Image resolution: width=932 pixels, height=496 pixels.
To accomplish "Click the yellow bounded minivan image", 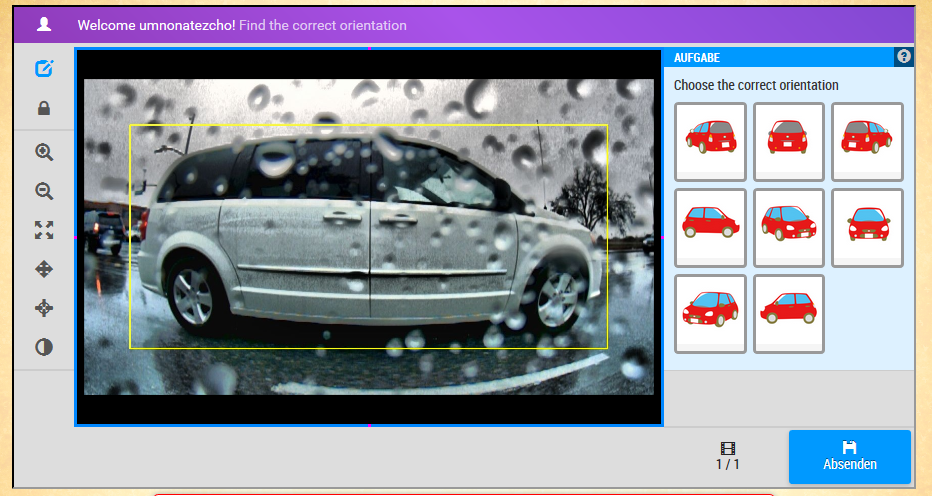I will [369, 237].
